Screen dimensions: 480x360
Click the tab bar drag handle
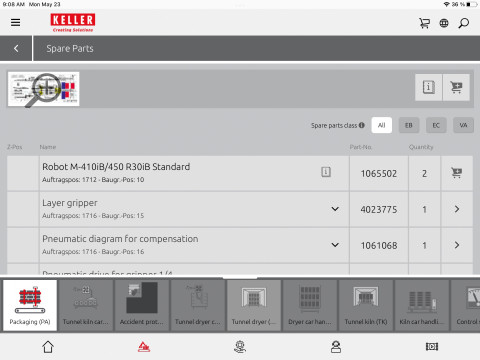click(x=240, y=277)
